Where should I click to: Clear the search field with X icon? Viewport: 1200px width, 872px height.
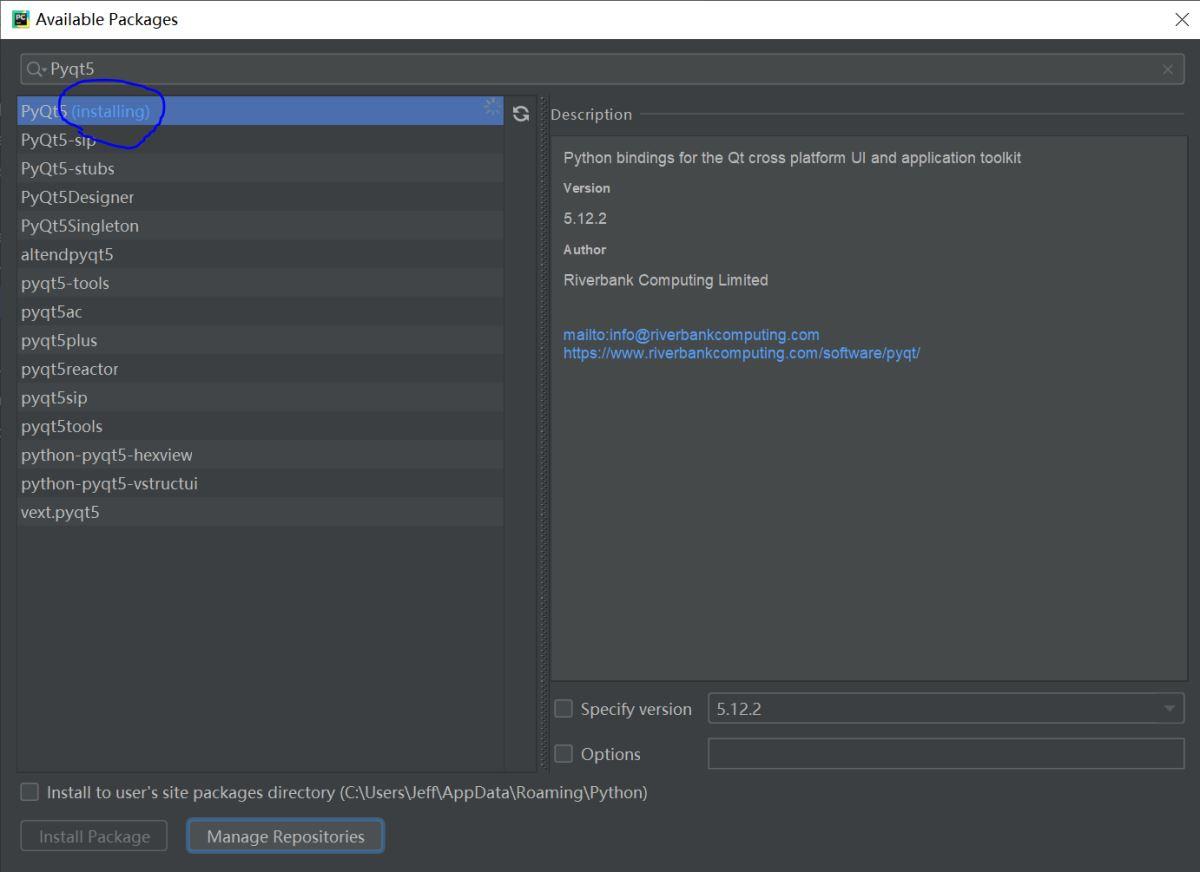coord(1167,69)
